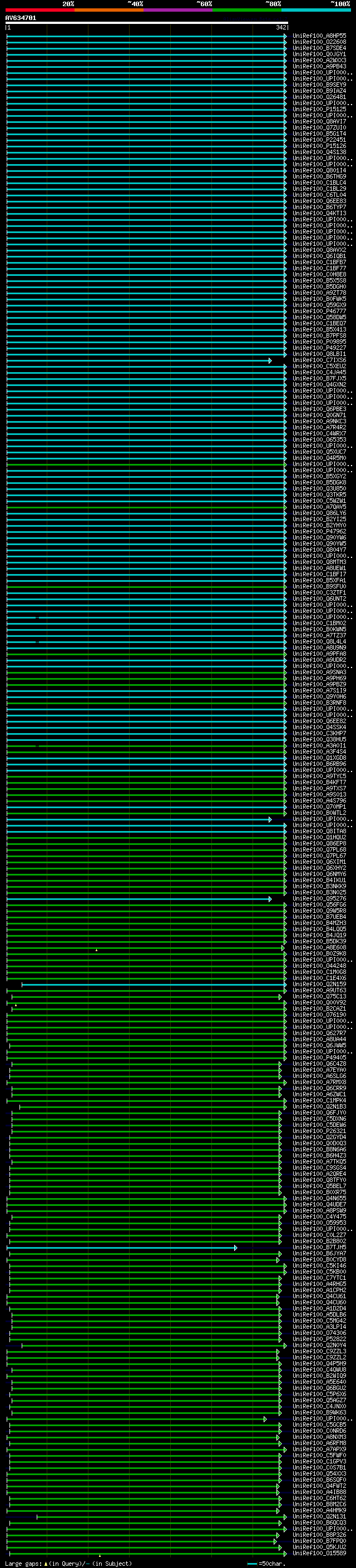
Task: Select hit label UniRef100_Q6XIM1
Action: coord(319,862)
